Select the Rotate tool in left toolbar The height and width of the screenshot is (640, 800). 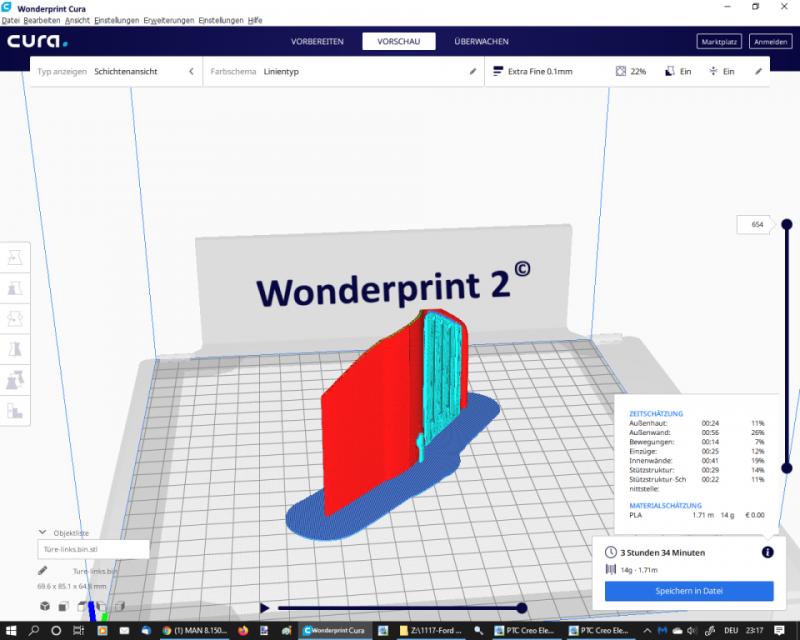[x=15, y=319]
